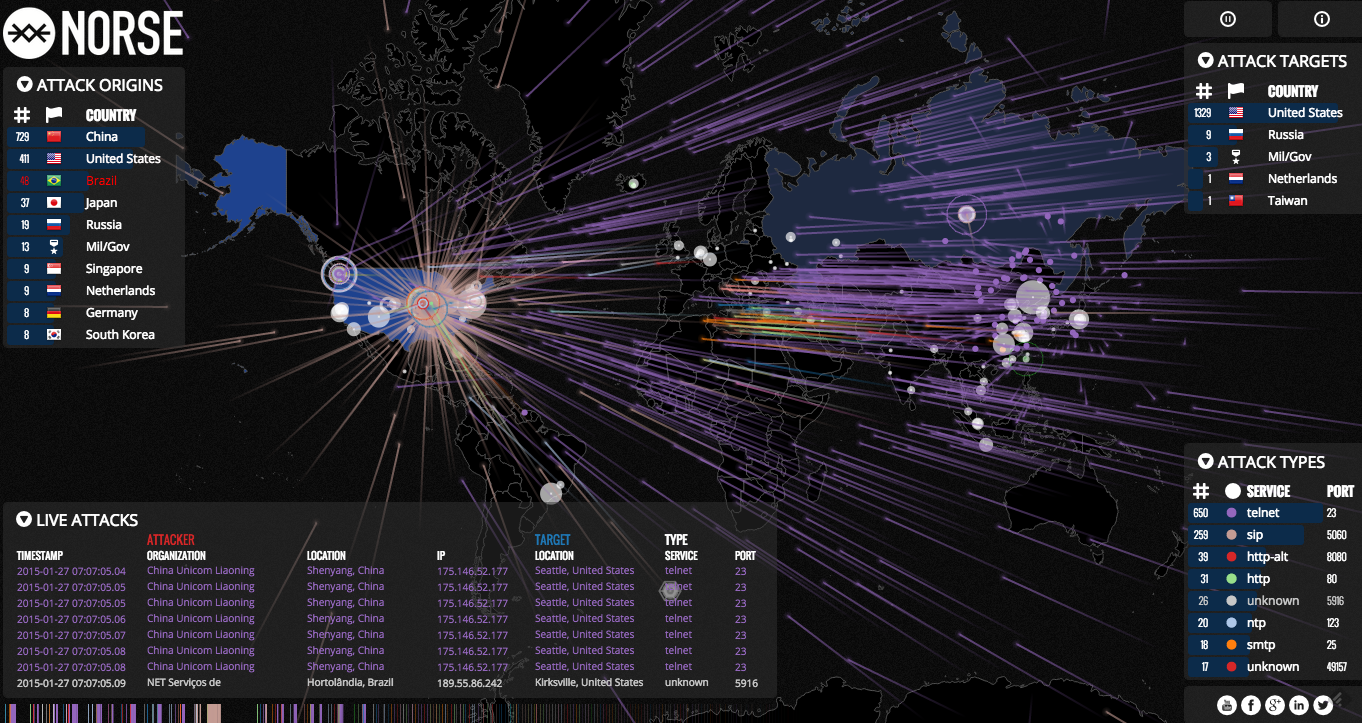Image resolution: width=1362 pixels, height=723 pixels.
Task: Open Norse YouTube channel icon
Action: 1226,705
